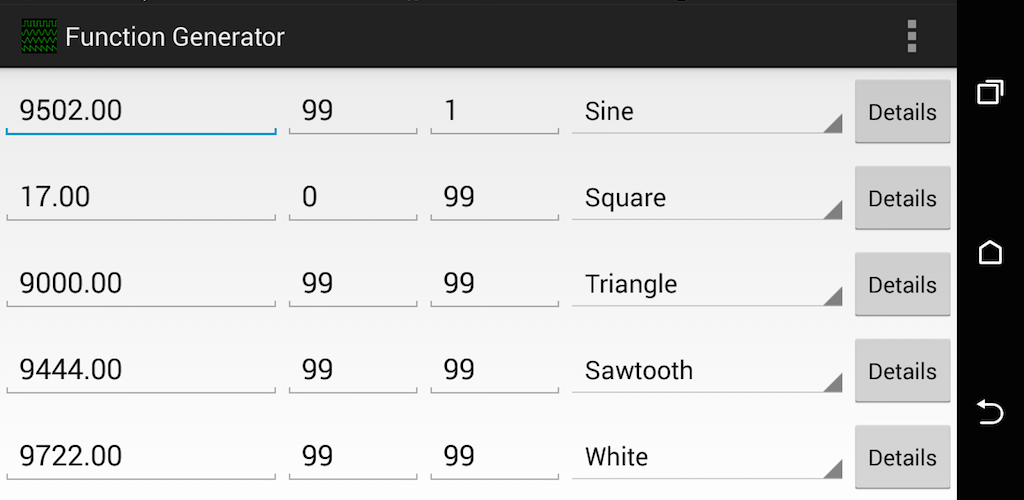Expand the Triangle waveform selector
The height and width of the screenshot is (500, 1024).
pyautogui.click(x=706, y=284)
